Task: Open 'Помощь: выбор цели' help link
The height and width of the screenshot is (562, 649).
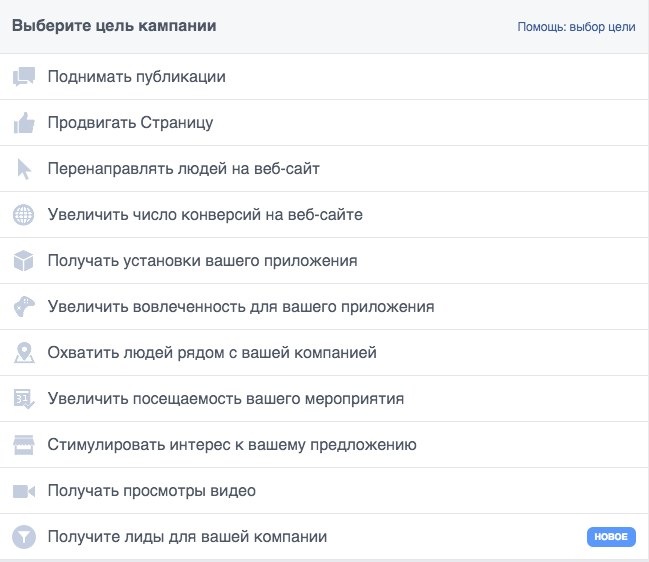Action: (x=576, y=27)
